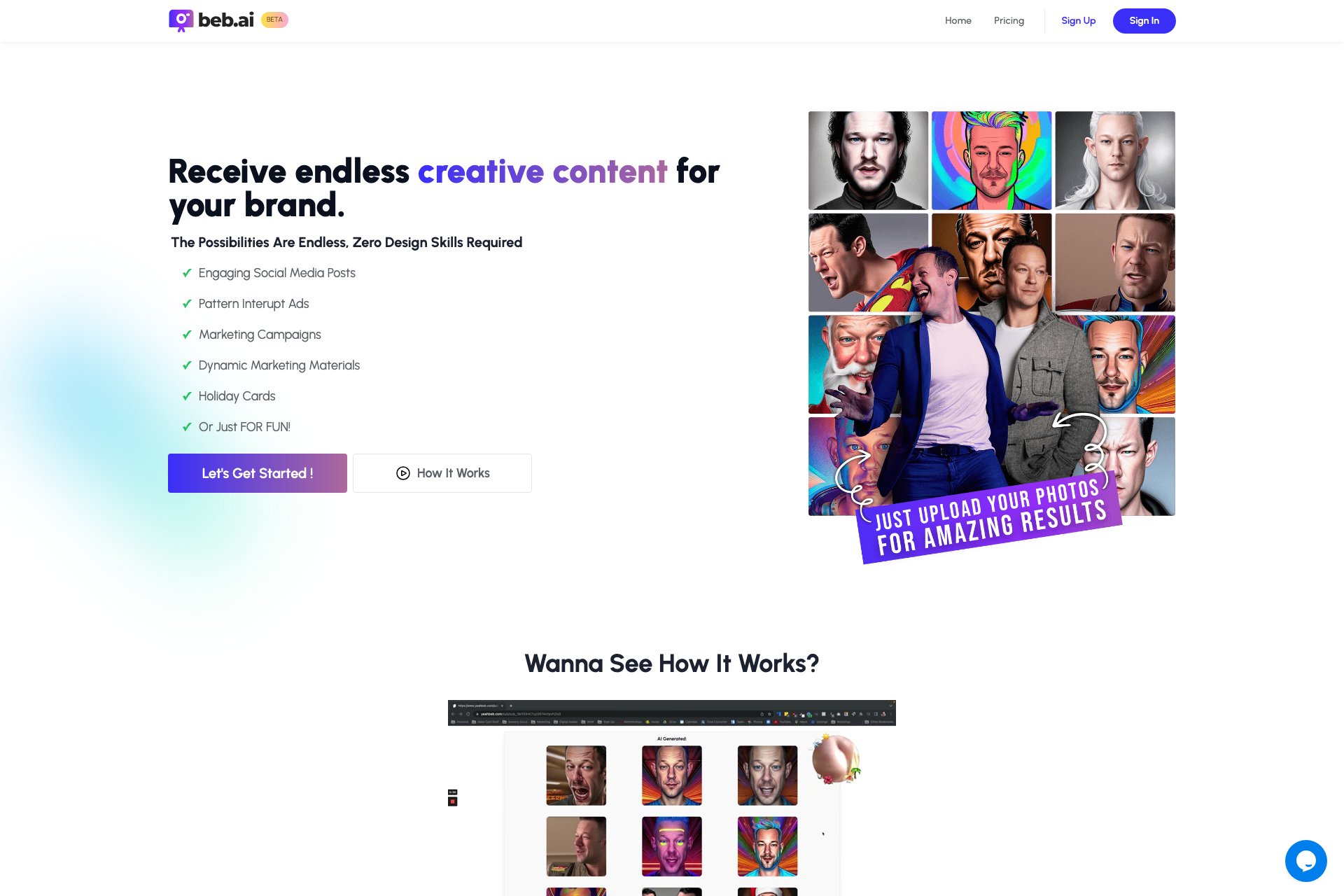
Task: Select the white-haired elf portrait thumbnail
Action: [x=1115, y=160]
